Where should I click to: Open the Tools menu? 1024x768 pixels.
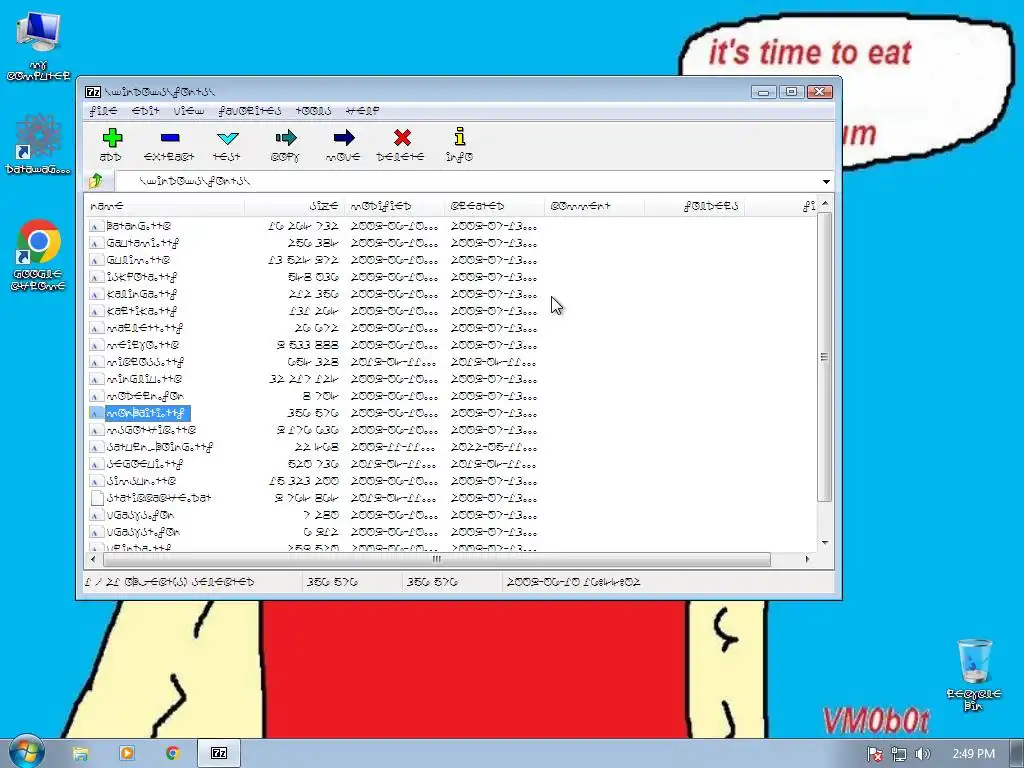313,111
